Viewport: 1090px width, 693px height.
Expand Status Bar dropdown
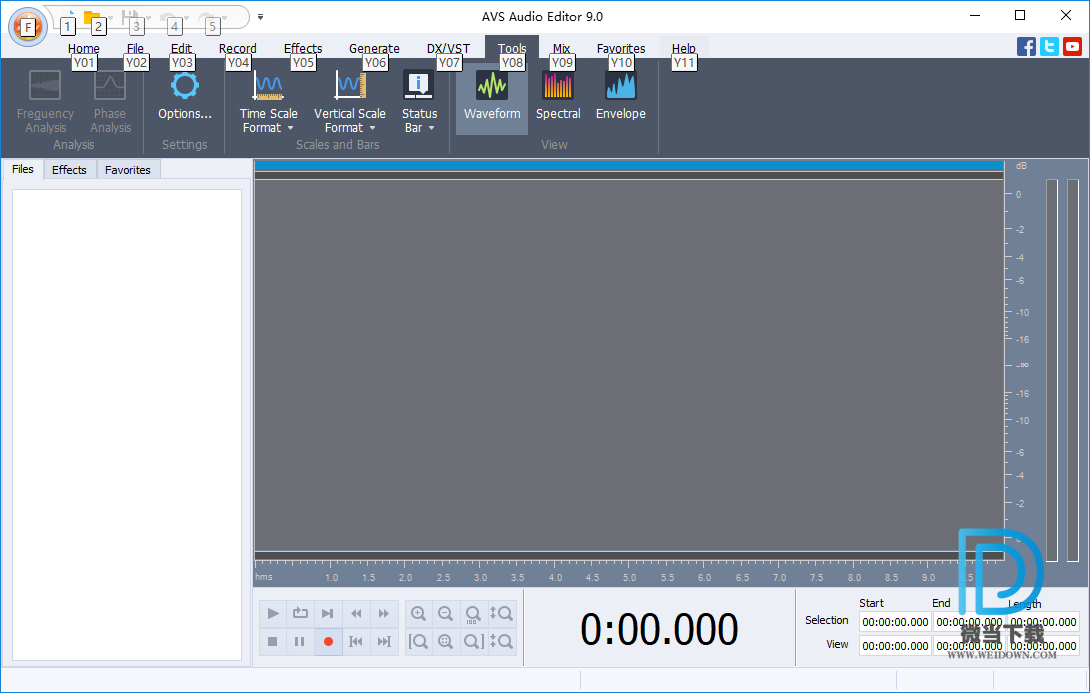pyautogui.click(x=419, y=101)
